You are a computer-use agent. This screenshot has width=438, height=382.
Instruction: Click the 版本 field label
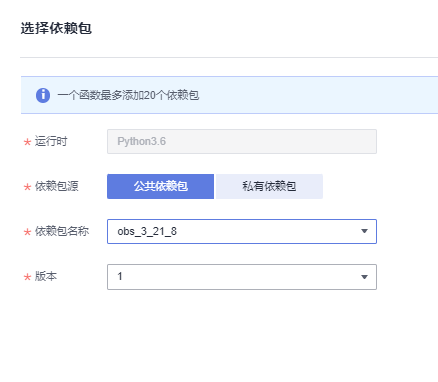pyautogui.click(x=46, y=276)
